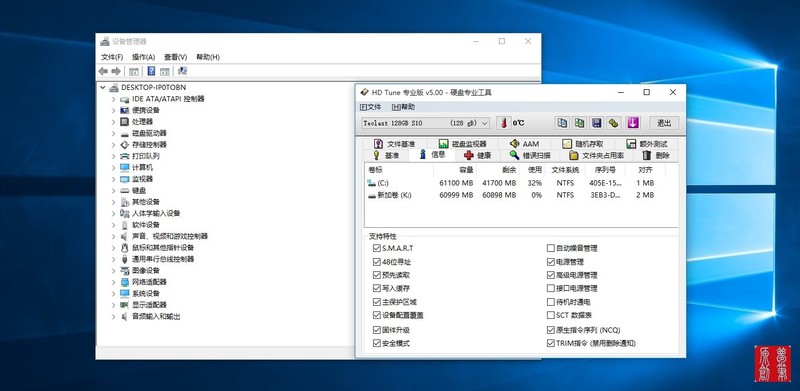Expand the 计算机 node arrow
Image resolution: width=800 pixels, height=391 pixels.
[x=113, y=167]
